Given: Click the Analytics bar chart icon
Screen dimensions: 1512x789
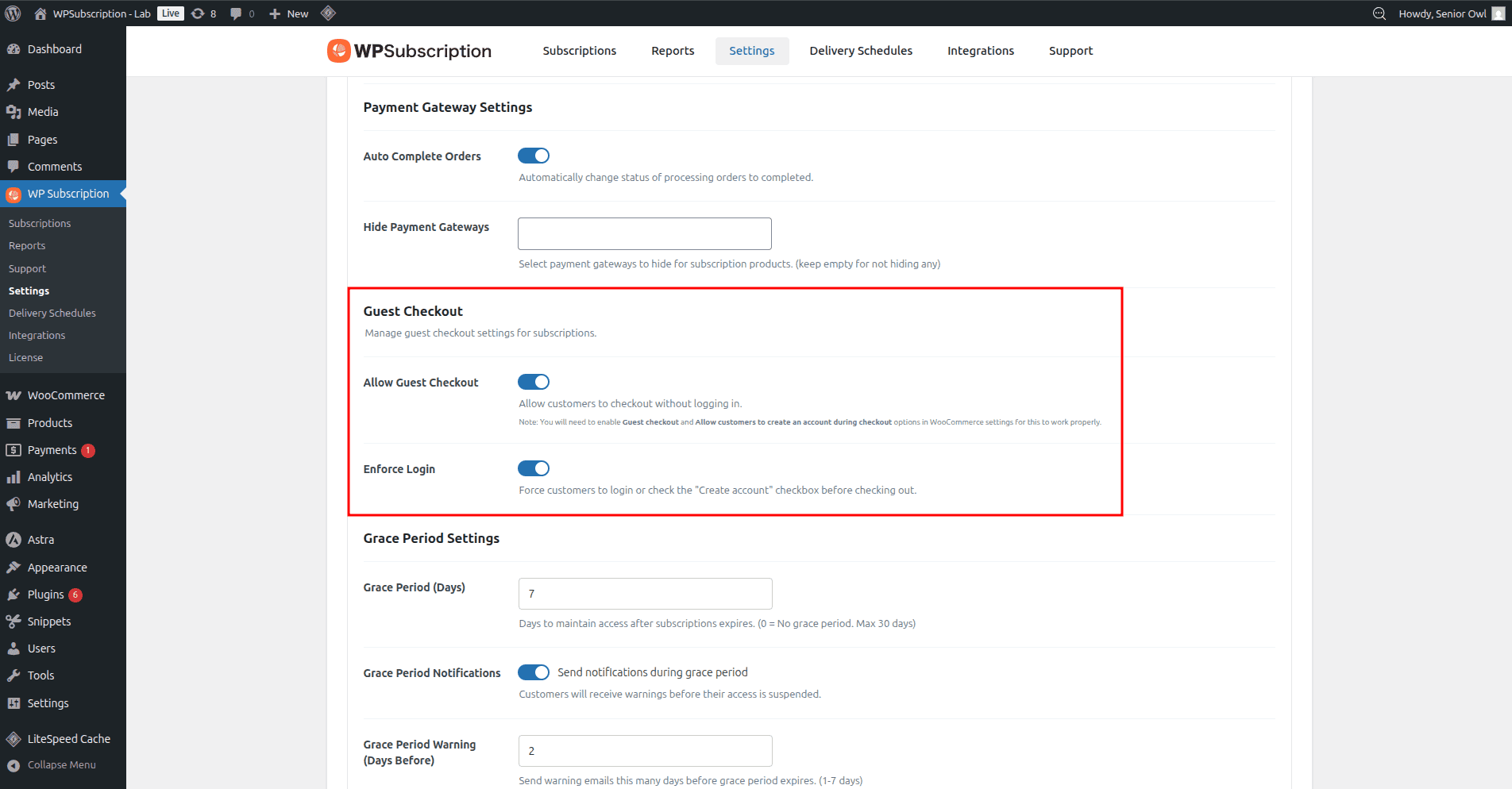Looking at the screenshot, I should tap(13, 477).
